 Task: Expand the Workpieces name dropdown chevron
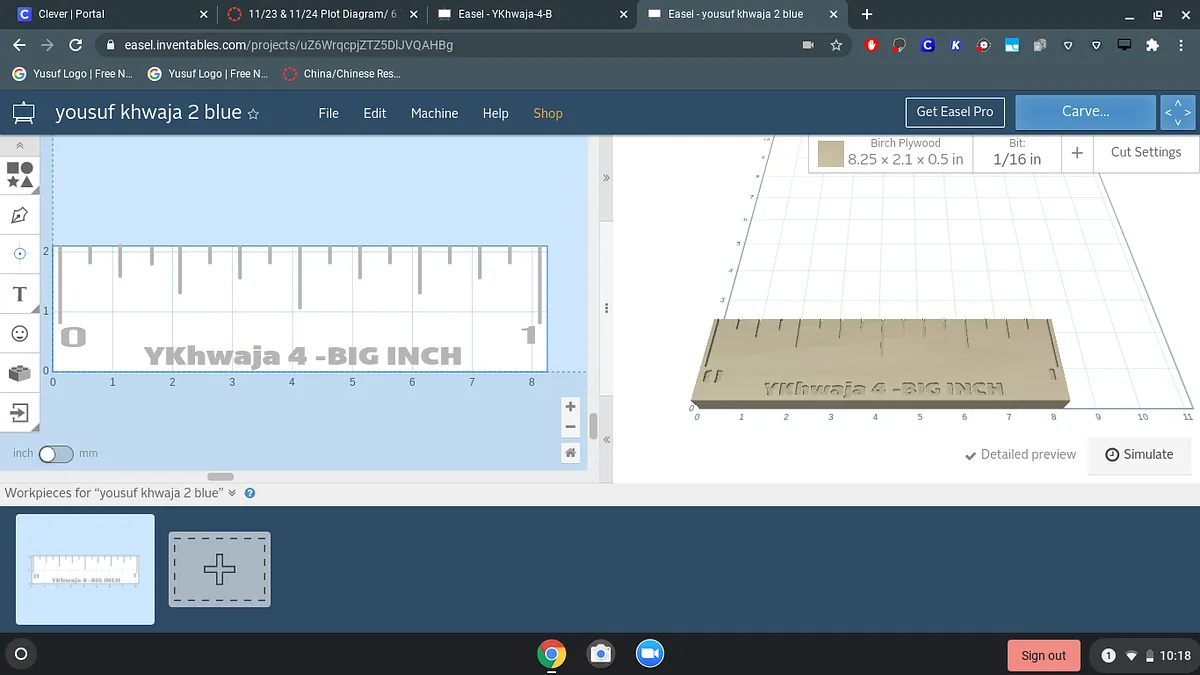(232, 493)
